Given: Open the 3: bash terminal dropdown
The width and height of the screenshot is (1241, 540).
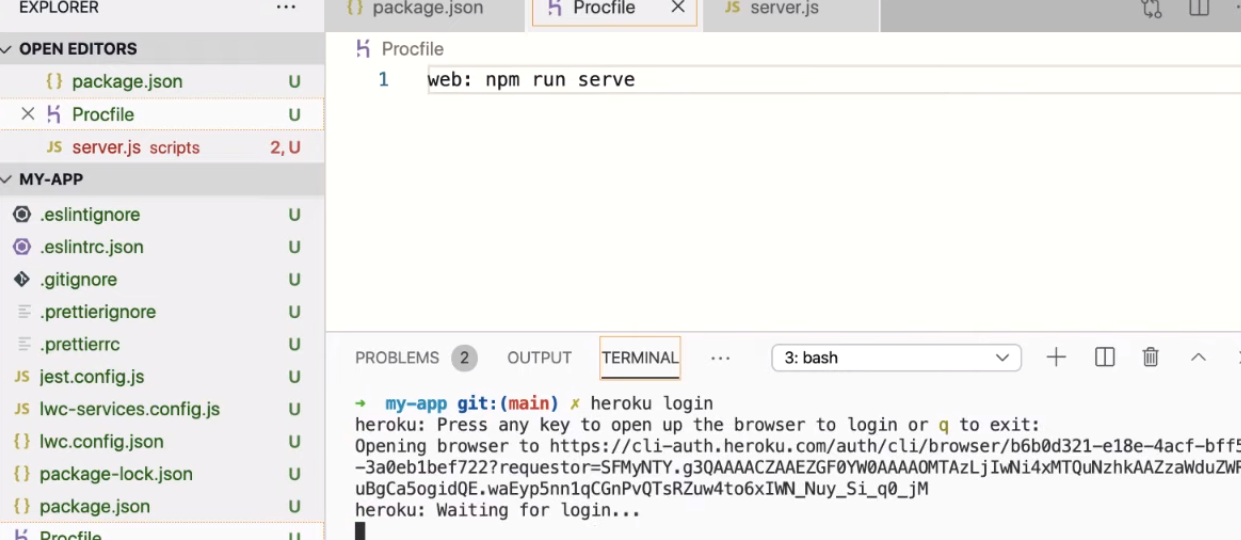Looking at the screenshot, I should (x=896, y=357).
